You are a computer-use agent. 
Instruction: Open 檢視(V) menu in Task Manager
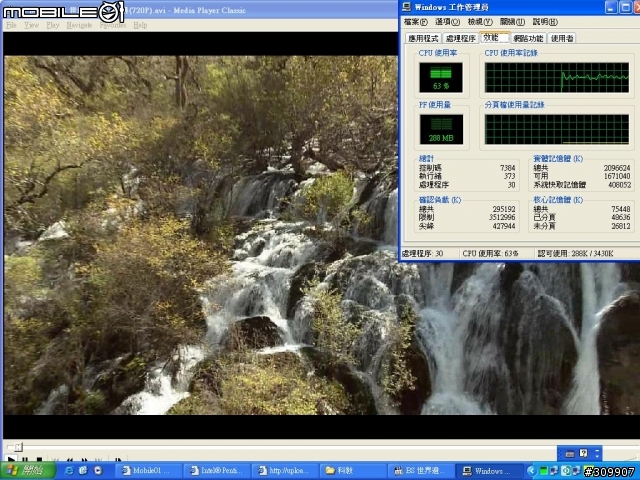point(480,22)
